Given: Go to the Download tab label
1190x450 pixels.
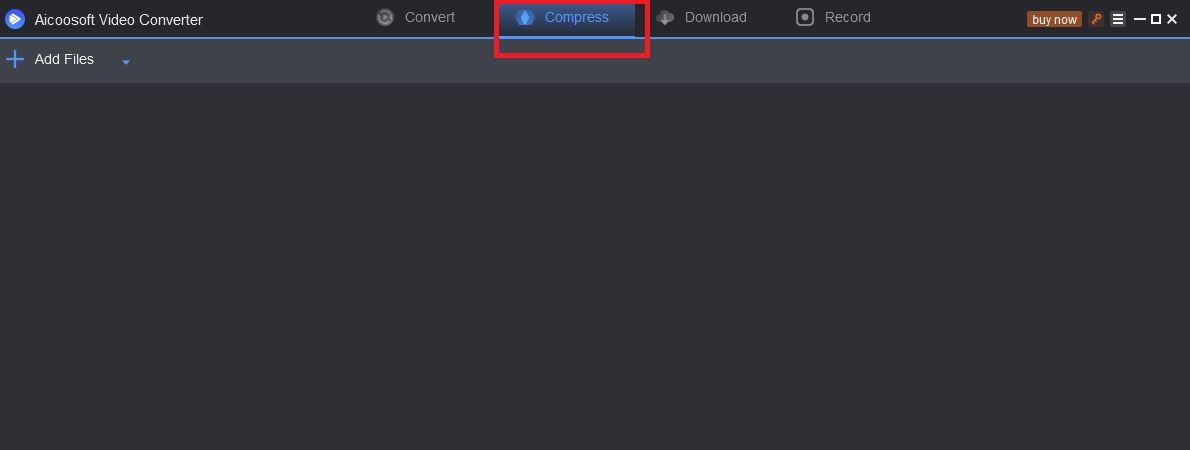Looking at the screenshot, I should [716, 17].
